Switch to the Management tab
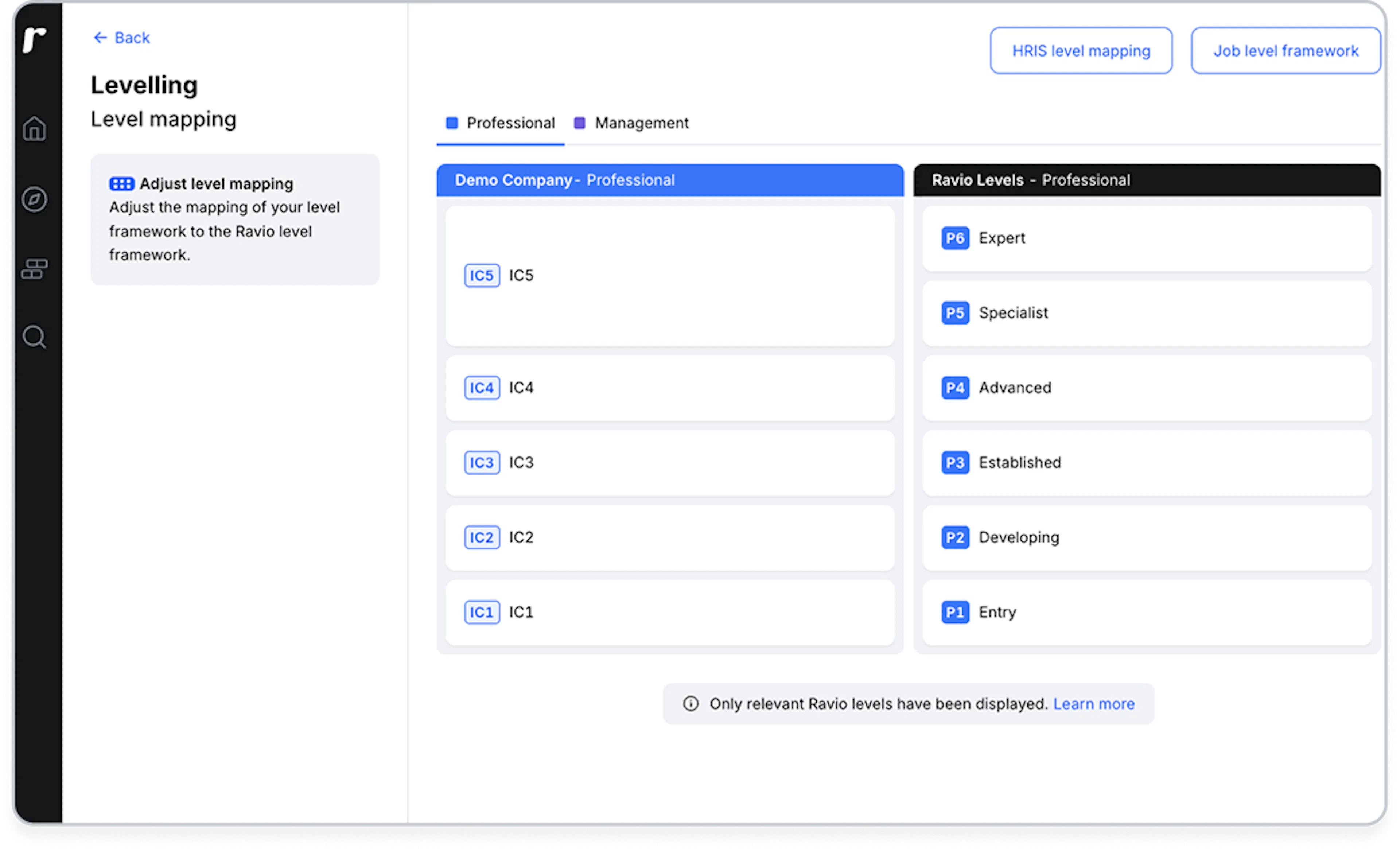Viewport: 1400px width, 851px height. pos(631,123)
